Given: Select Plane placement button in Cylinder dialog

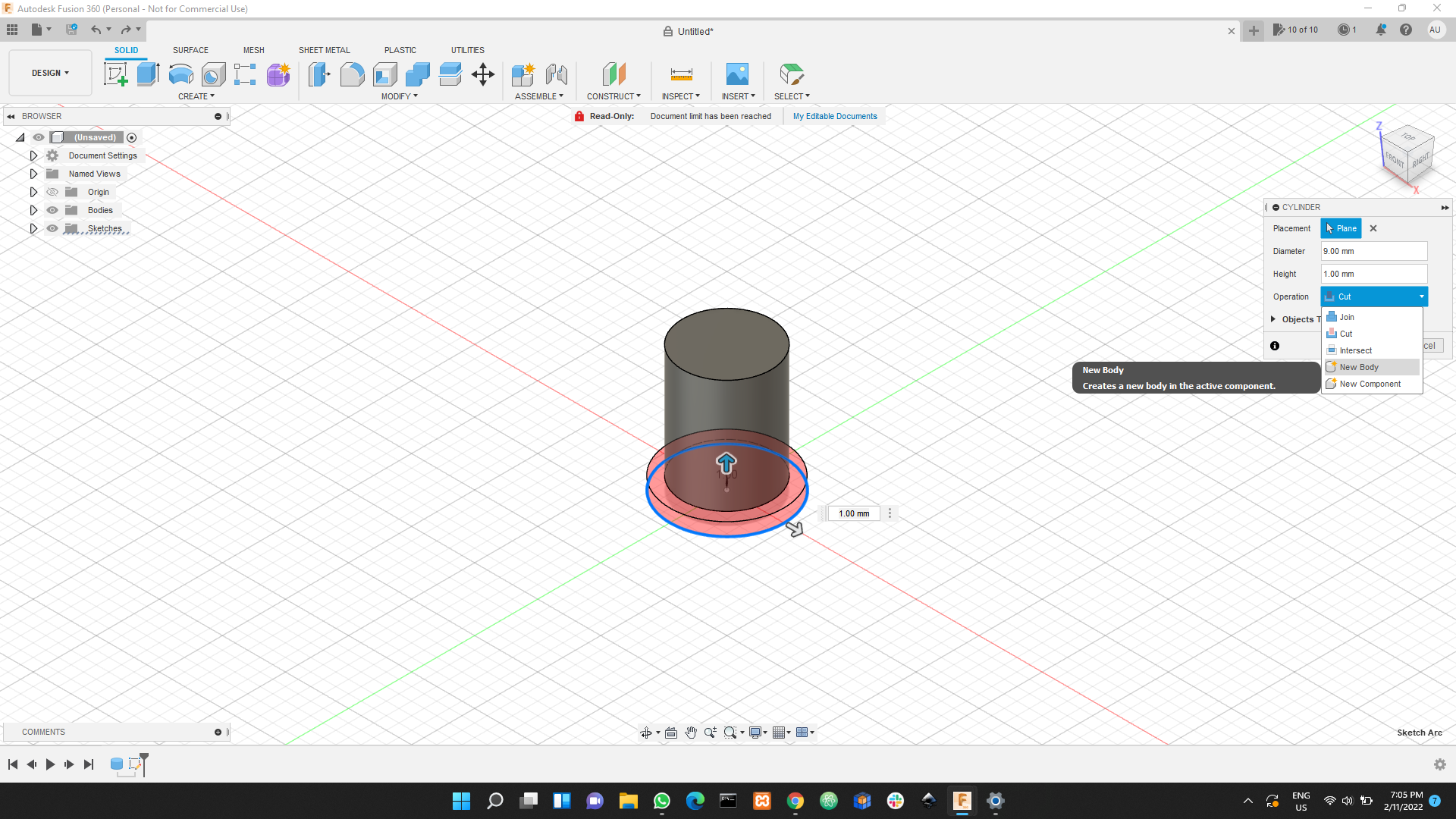Looking at the screenshot, I should pos(1341,228).
